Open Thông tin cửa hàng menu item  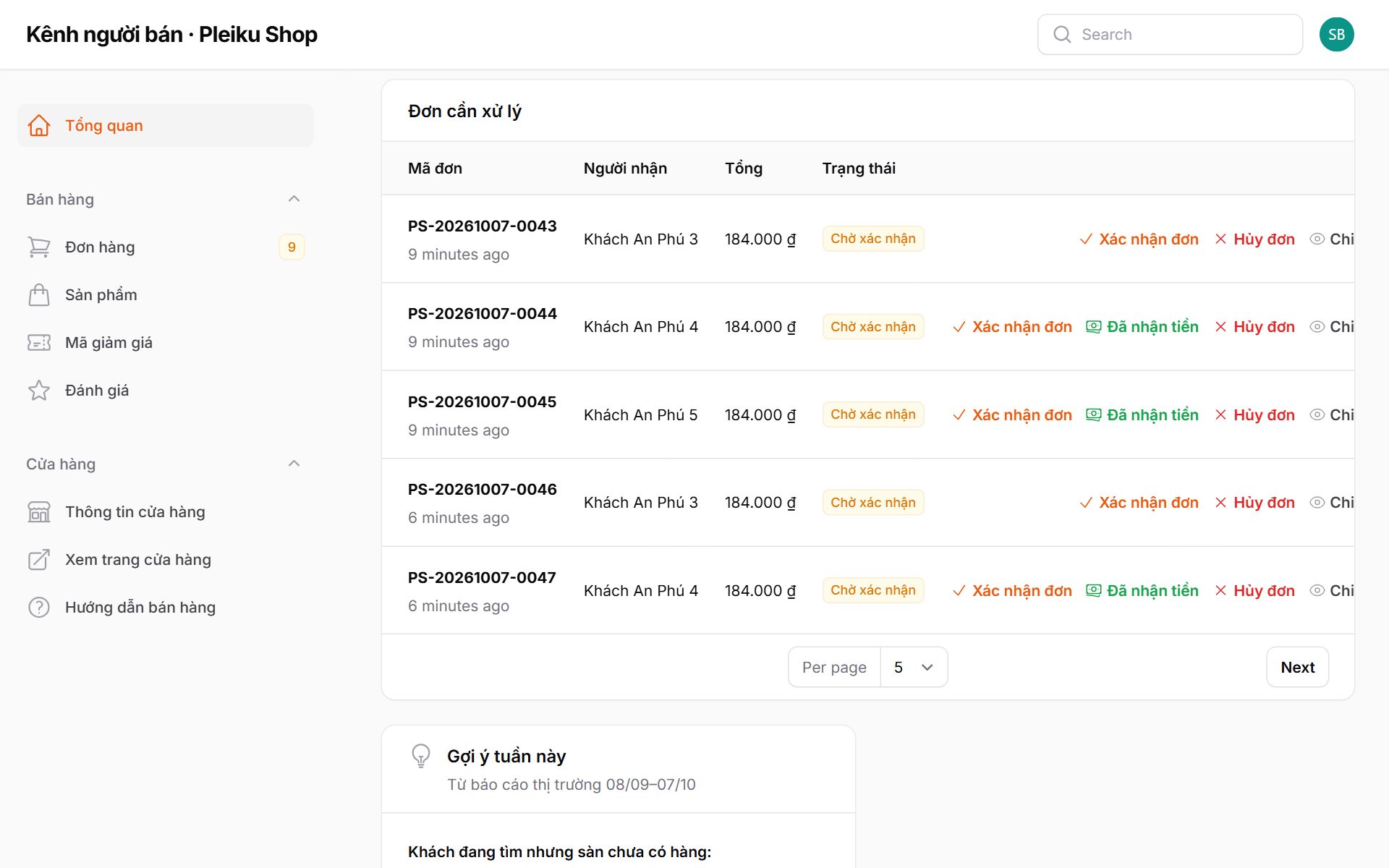165,511
